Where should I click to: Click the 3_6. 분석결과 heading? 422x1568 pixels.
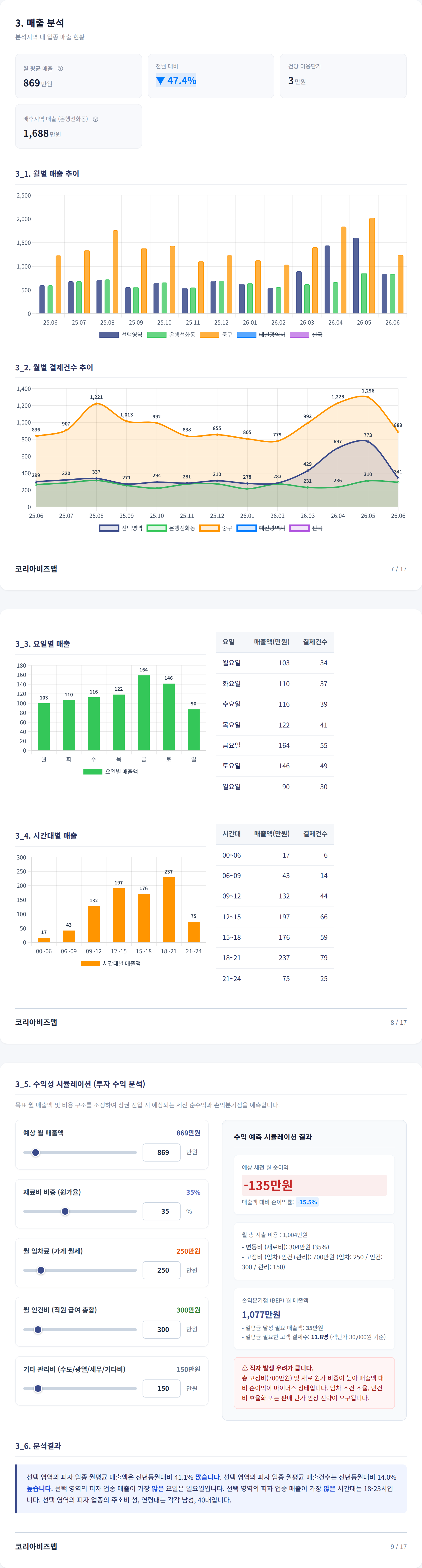38,1446
